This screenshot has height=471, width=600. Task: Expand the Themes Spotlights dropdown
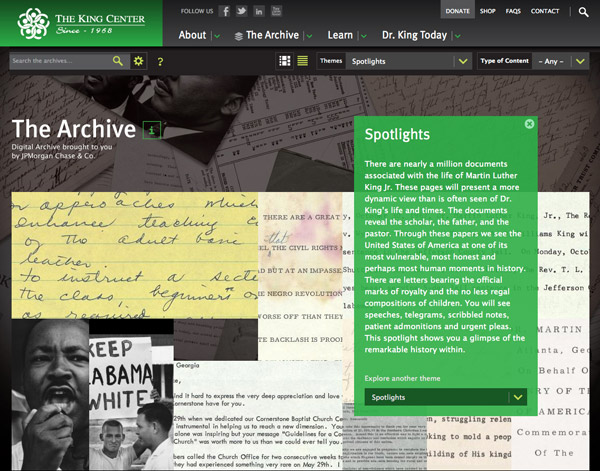[x=462, y=61]
